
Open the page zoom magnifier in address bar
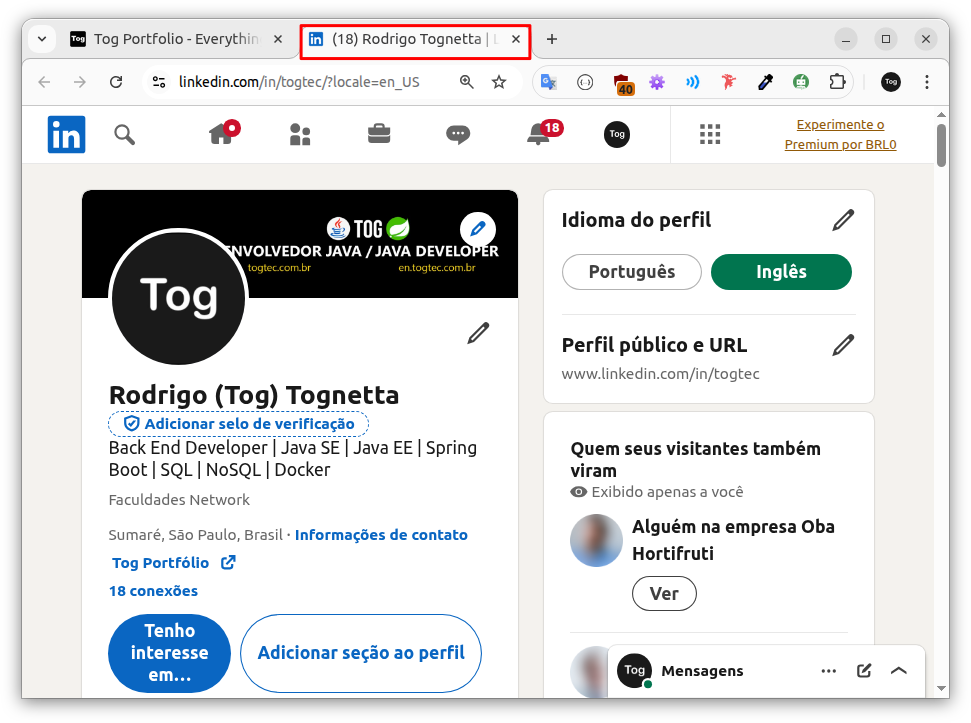click(466, 82)
